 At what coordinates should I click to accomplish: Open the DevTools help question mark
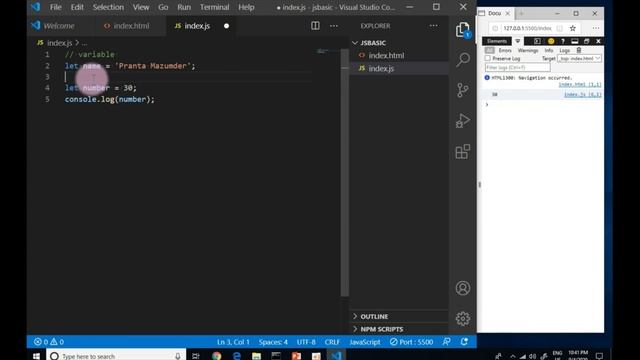tap(563, 41)
